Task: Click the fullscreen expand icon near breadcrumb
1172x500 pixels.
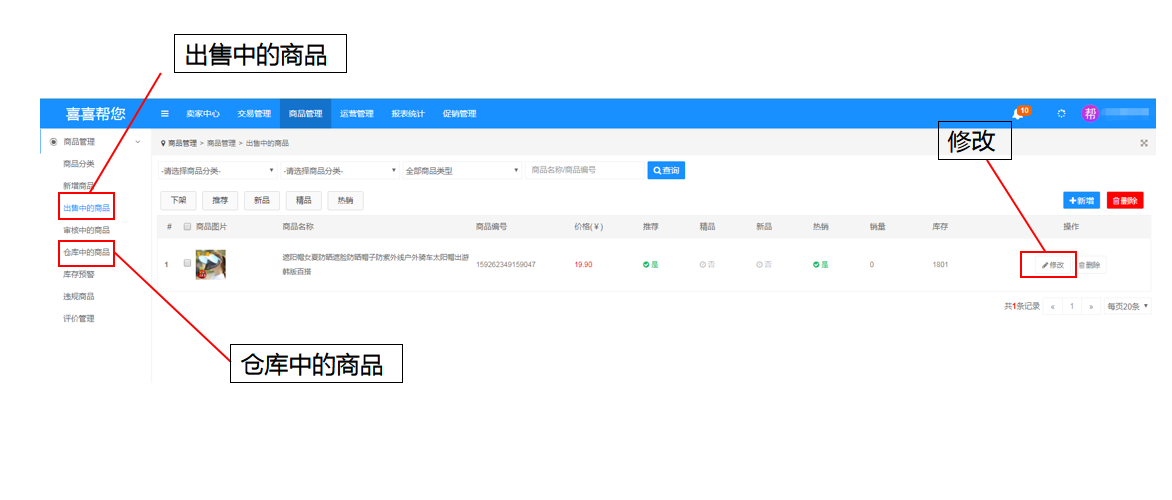Action: pyautogui.click(x=1144, y=143)
